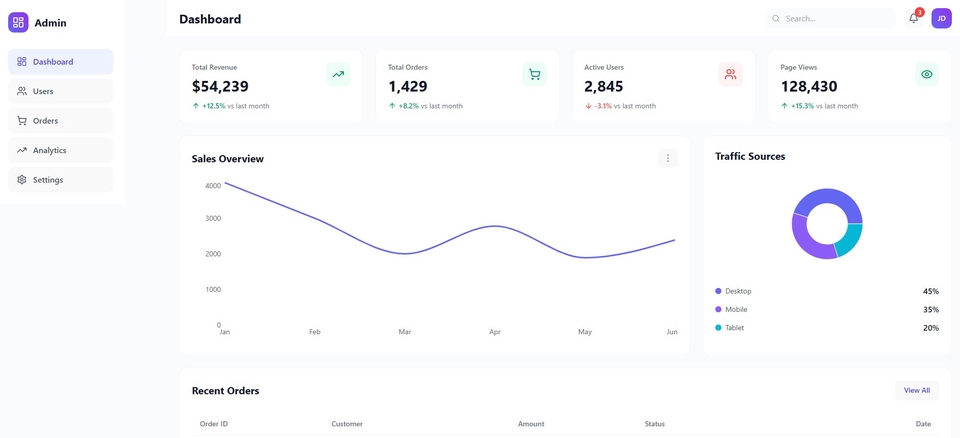Viewport: 960px width, 438px height.
Task: Click View All for Recent Orders
Action: click(917, 390)
